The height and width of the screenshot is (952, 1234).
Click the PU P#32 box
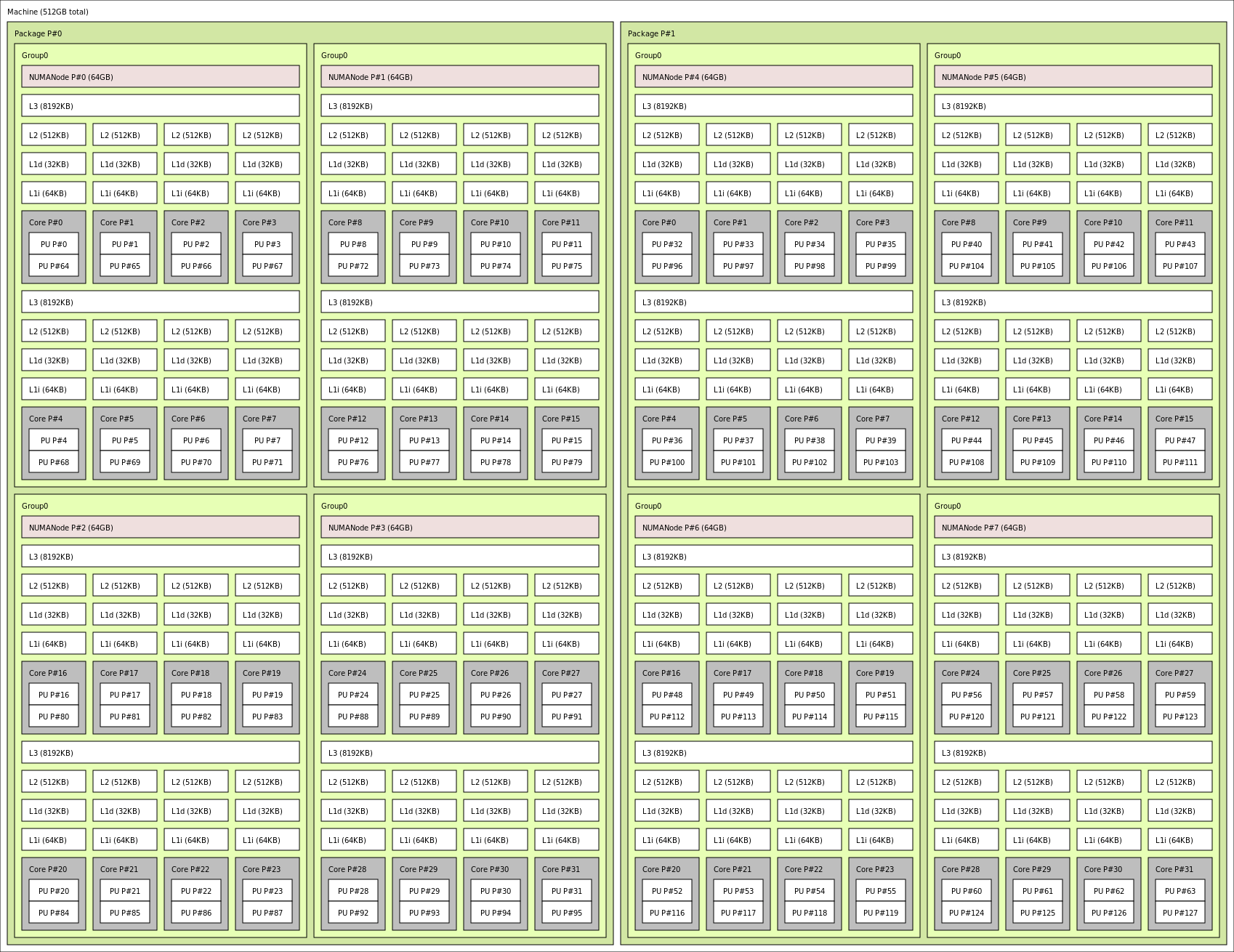pyautogui.click(x=666, y=244)
